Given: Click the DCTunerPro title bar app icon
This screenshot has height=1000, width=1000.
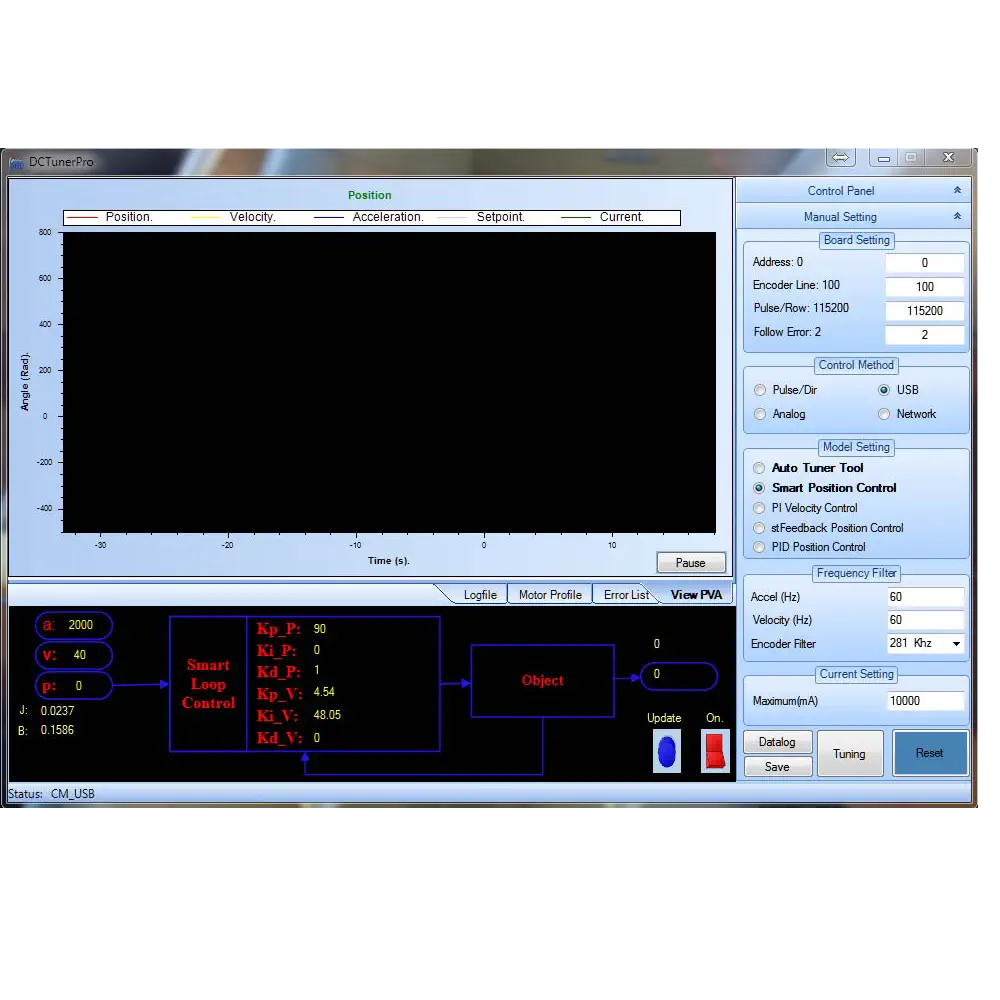Looking at the screenshot, I should pos(17,162).
